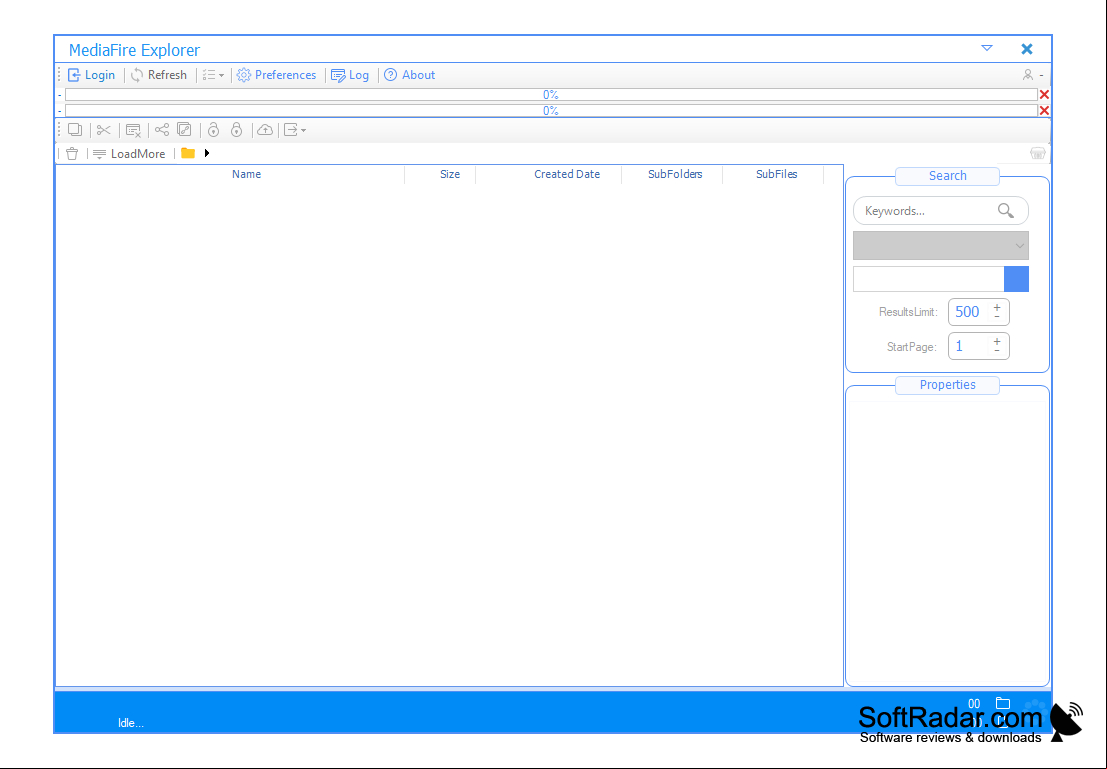This screenshot has width=1107, height=769.
Task: Select the yellow root folder icon
Action: pyautogui.click(x=188, y=153)
